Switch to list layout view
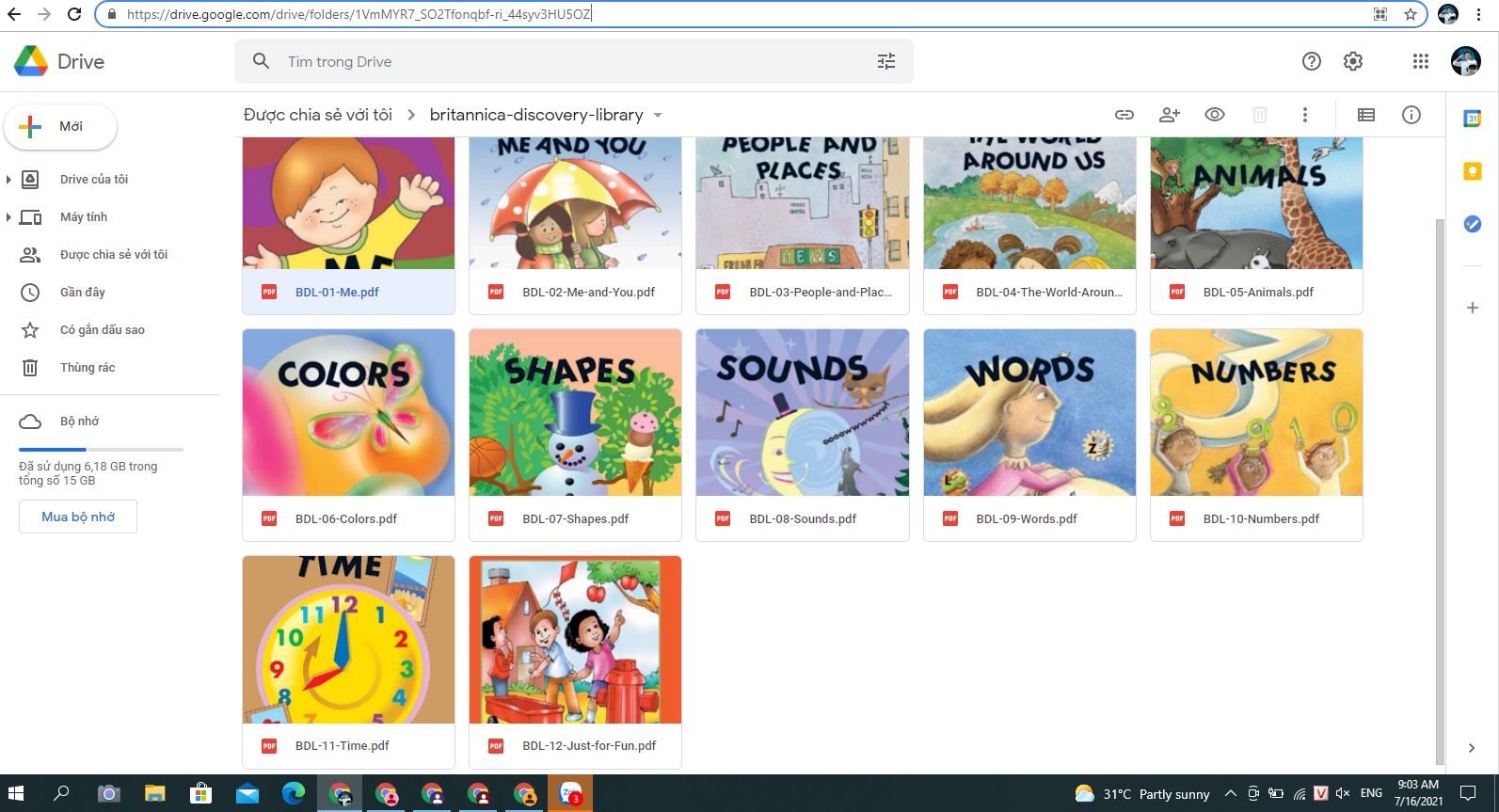The image size is (1499, 812). 1365,115
